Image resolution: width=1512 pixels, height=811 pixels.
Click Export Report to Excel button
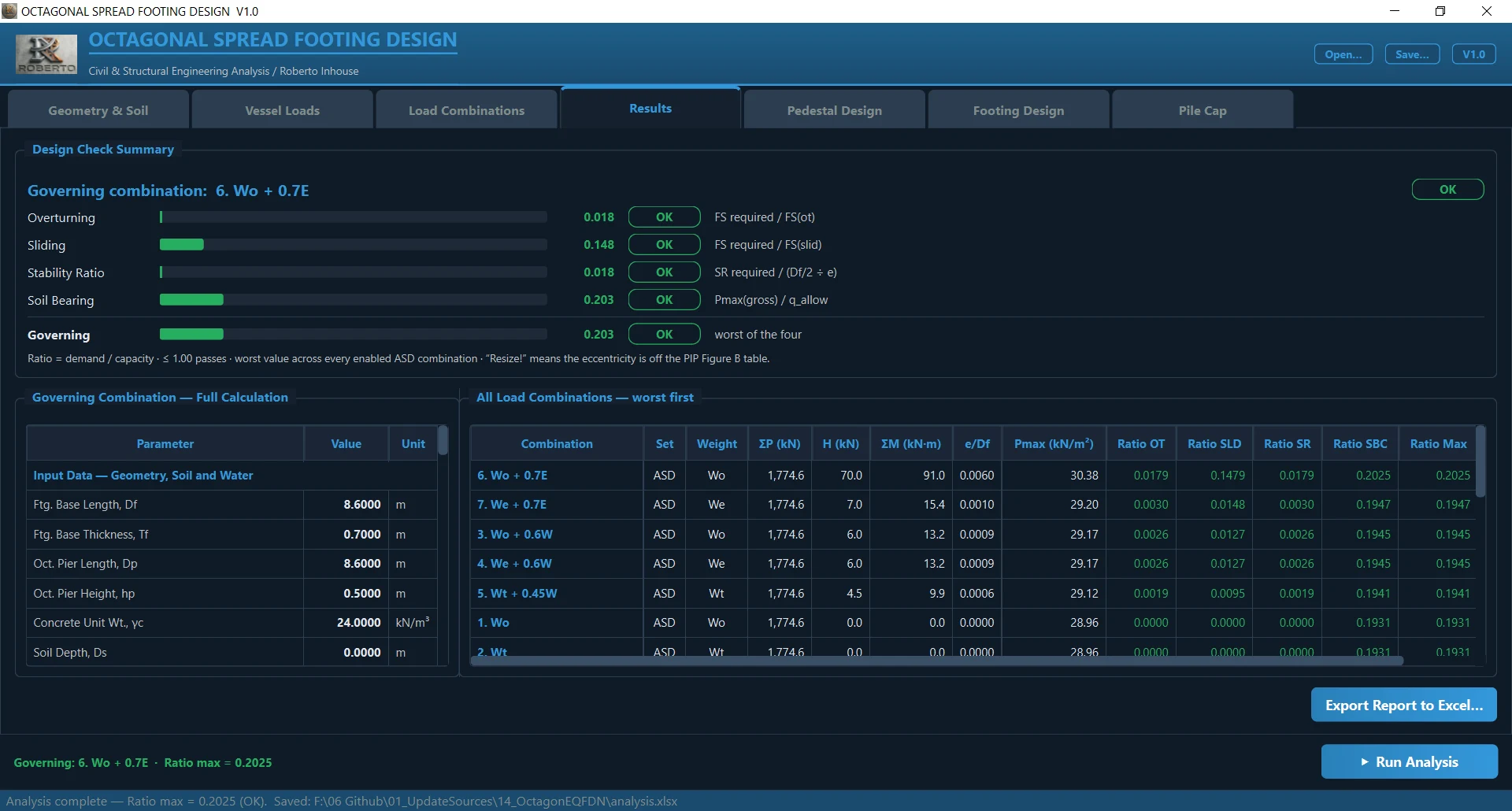[x=1403, y=705]
